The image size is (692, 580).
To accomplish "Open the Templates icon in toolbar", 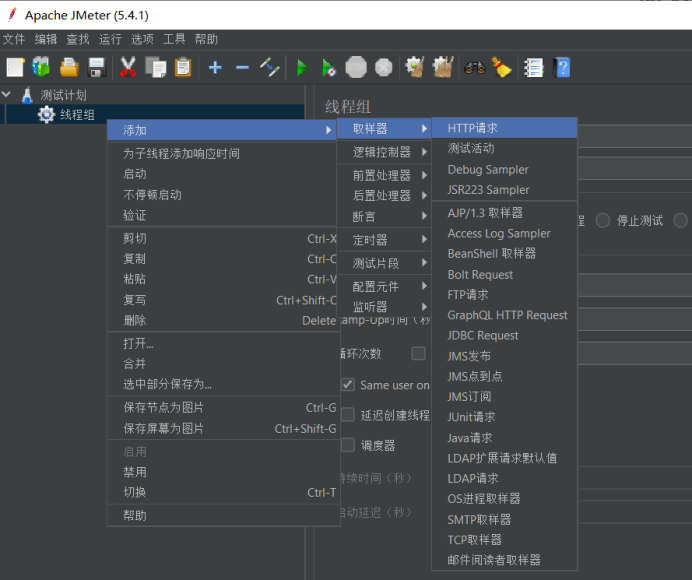I will [41, 68].
